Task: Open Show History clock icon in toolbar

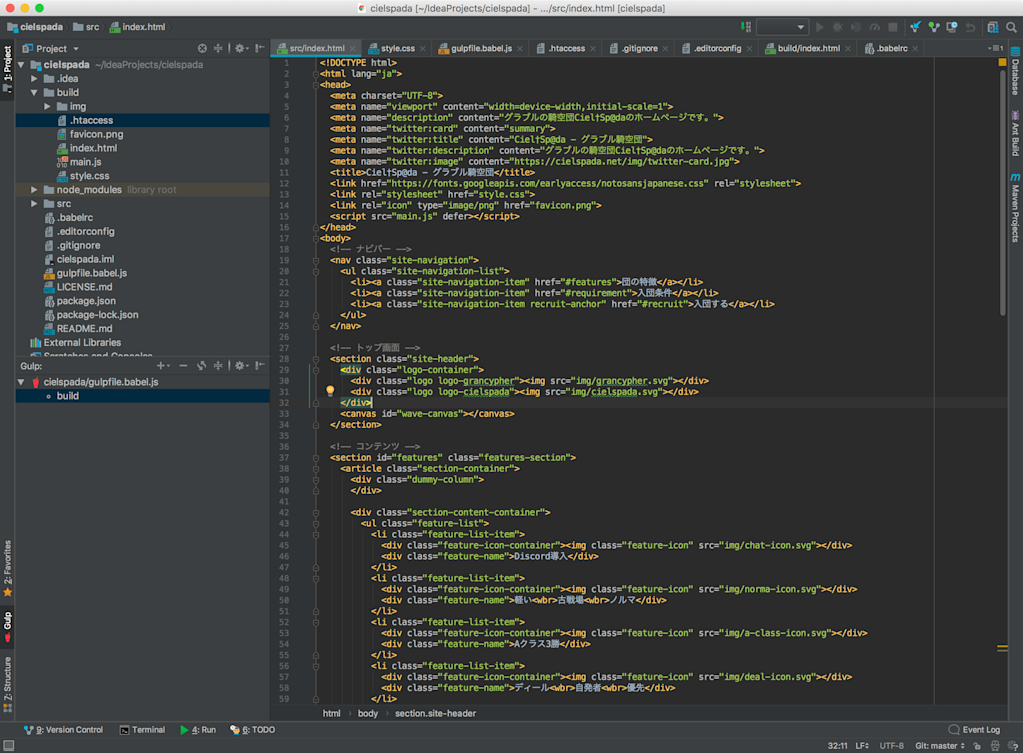Action: [x=951, y=27]
